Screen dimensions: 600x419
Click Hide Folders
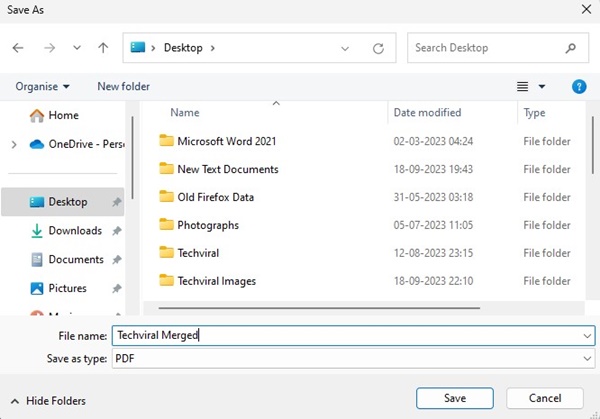point(48,401)
